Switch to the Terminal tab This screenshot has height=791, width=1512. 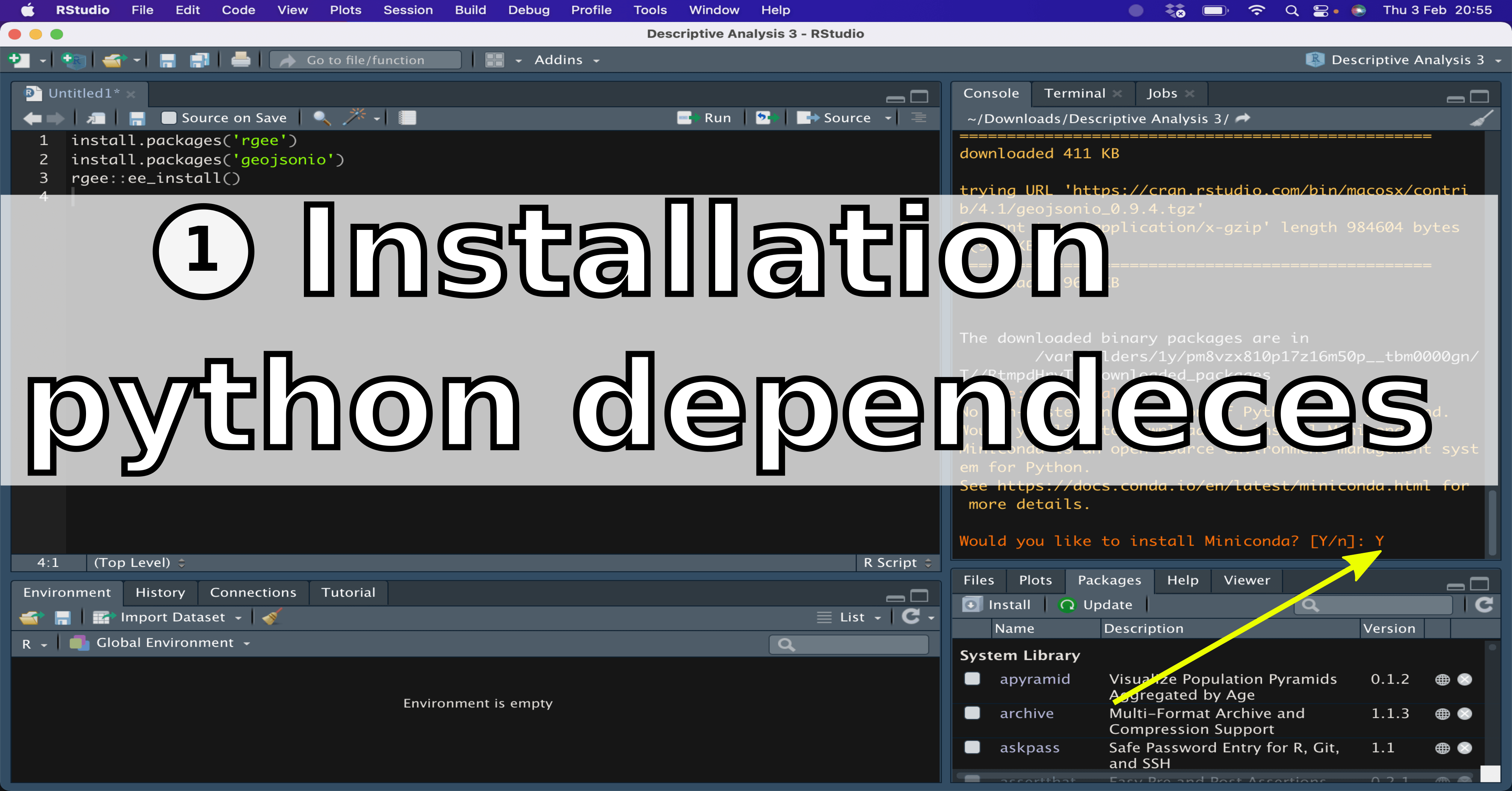click(x=1075, y=93)
